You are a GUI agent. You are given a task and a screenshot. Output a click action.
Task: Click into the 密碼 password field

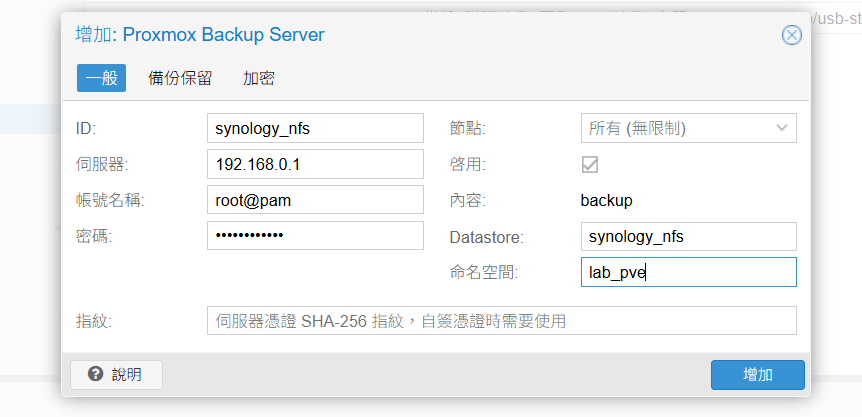(x=315, y=236)
